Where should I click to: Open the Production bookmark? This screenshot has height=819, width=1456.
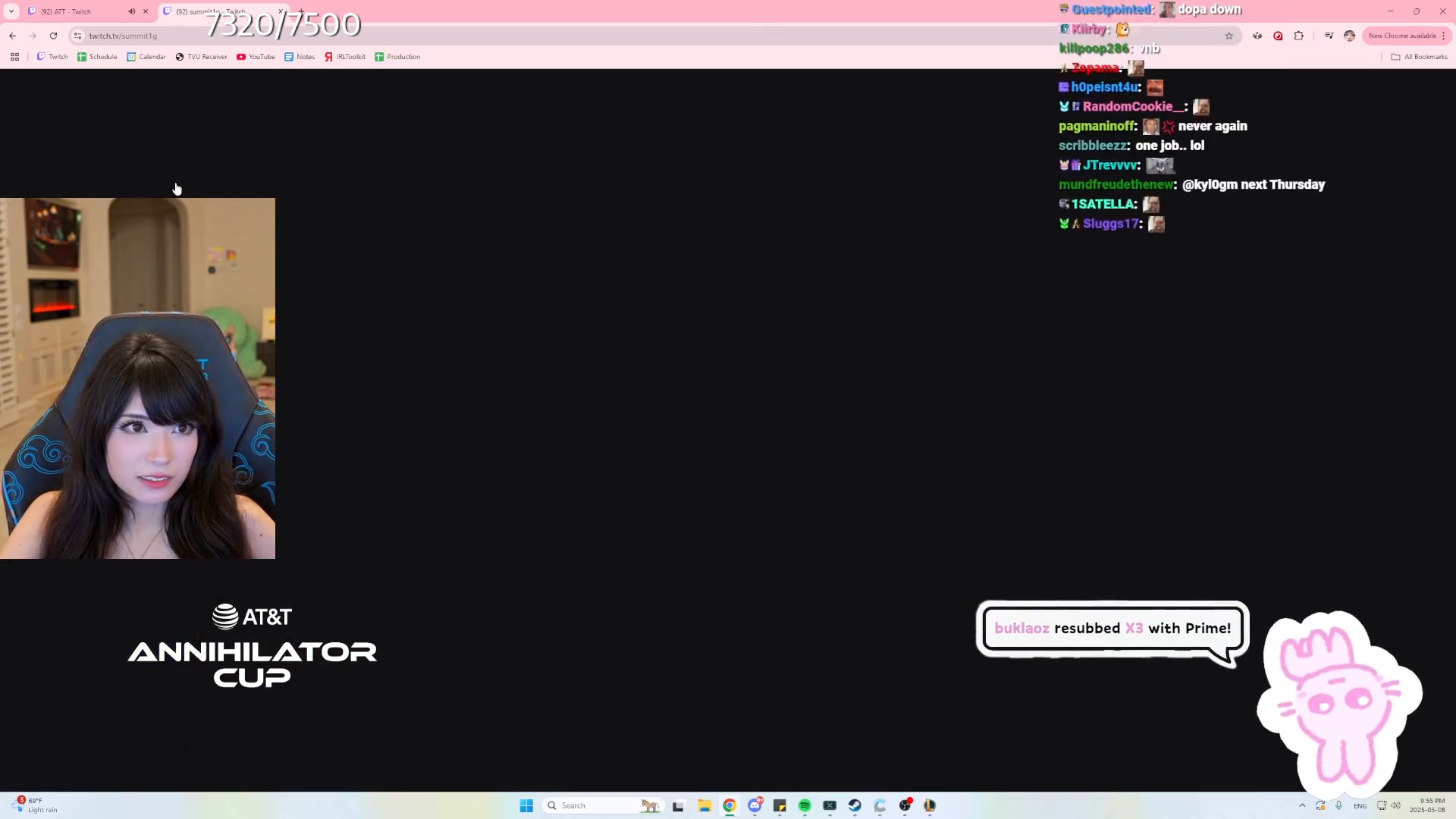tap(397, 56)
